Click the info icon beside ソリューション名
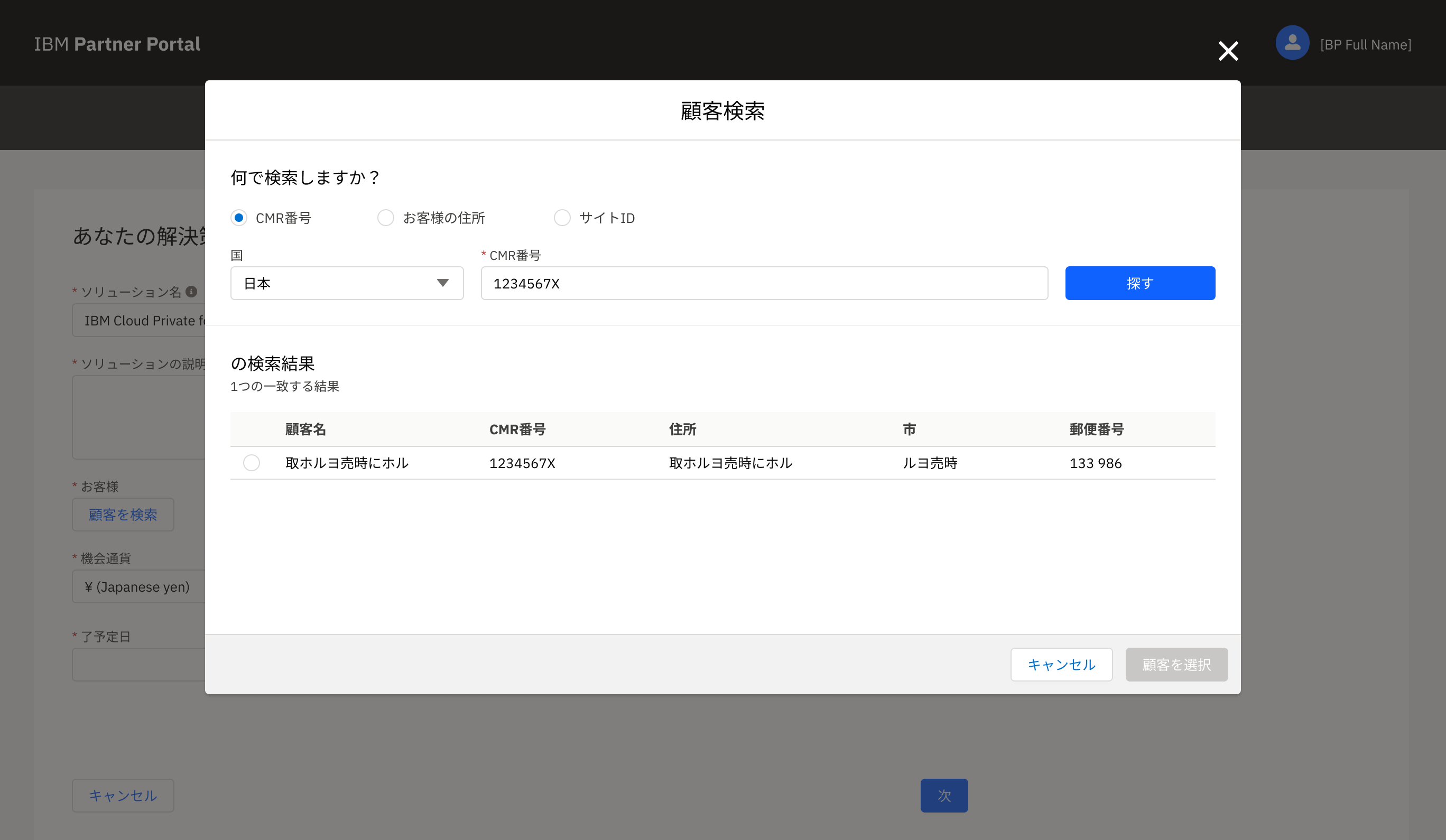 (192, 292)
